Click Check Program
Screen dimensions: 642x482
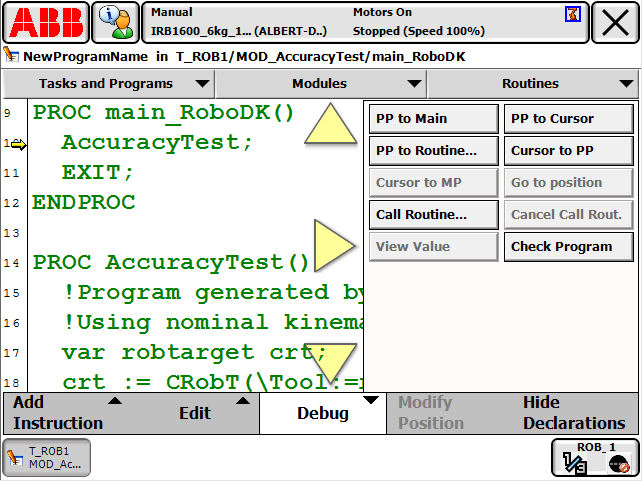click(569, 247)
